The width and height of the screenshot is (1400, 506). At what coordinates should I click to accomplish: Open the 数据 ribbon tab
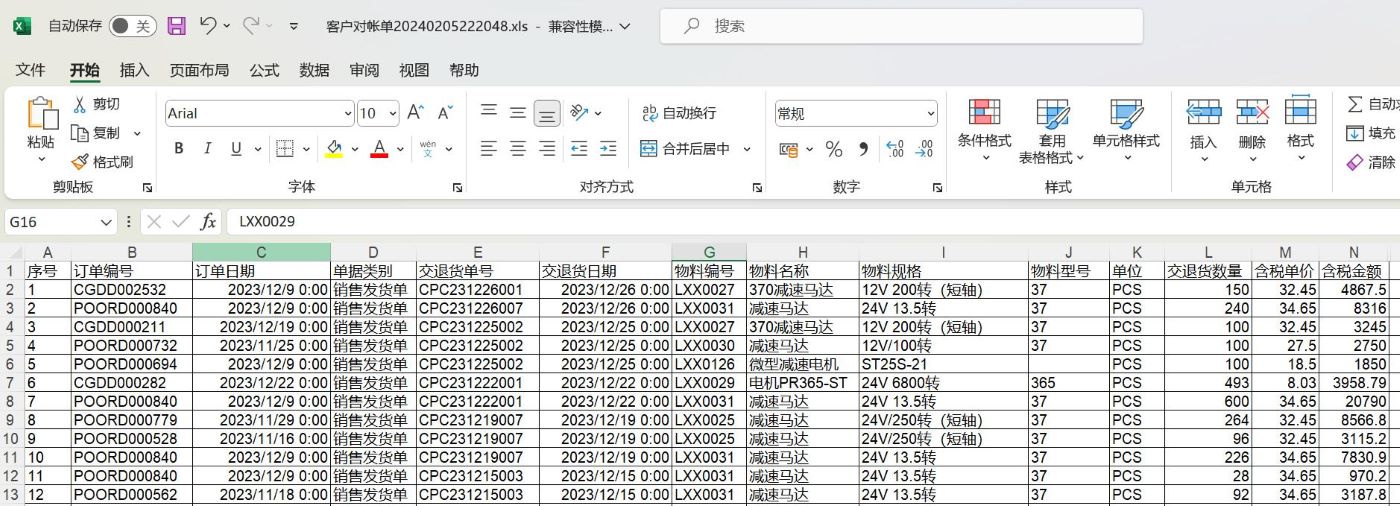pyautogui.click(x=314, y=70)
